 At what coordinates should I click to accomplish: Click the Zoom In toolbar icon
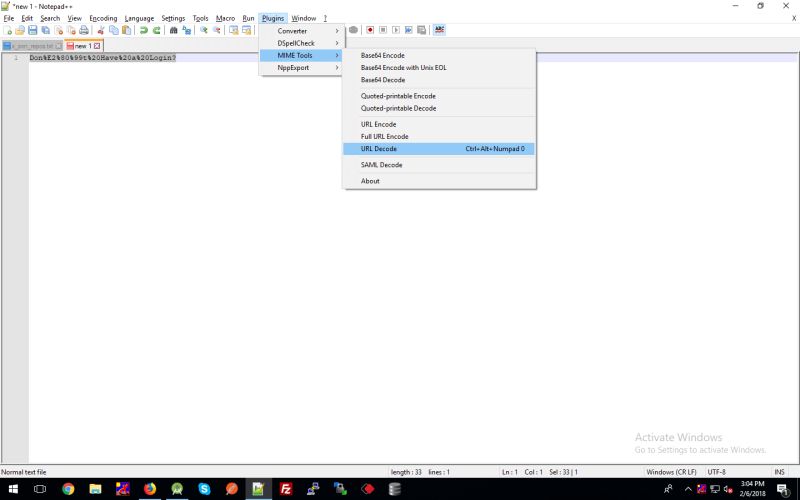(204, 30)
